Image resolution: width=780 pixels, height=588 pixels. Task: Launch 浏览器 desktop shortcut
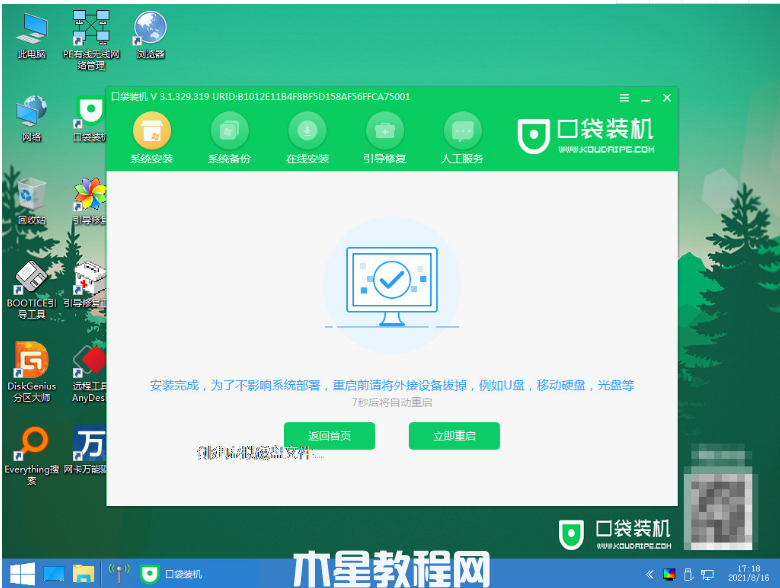click(151, 35)
